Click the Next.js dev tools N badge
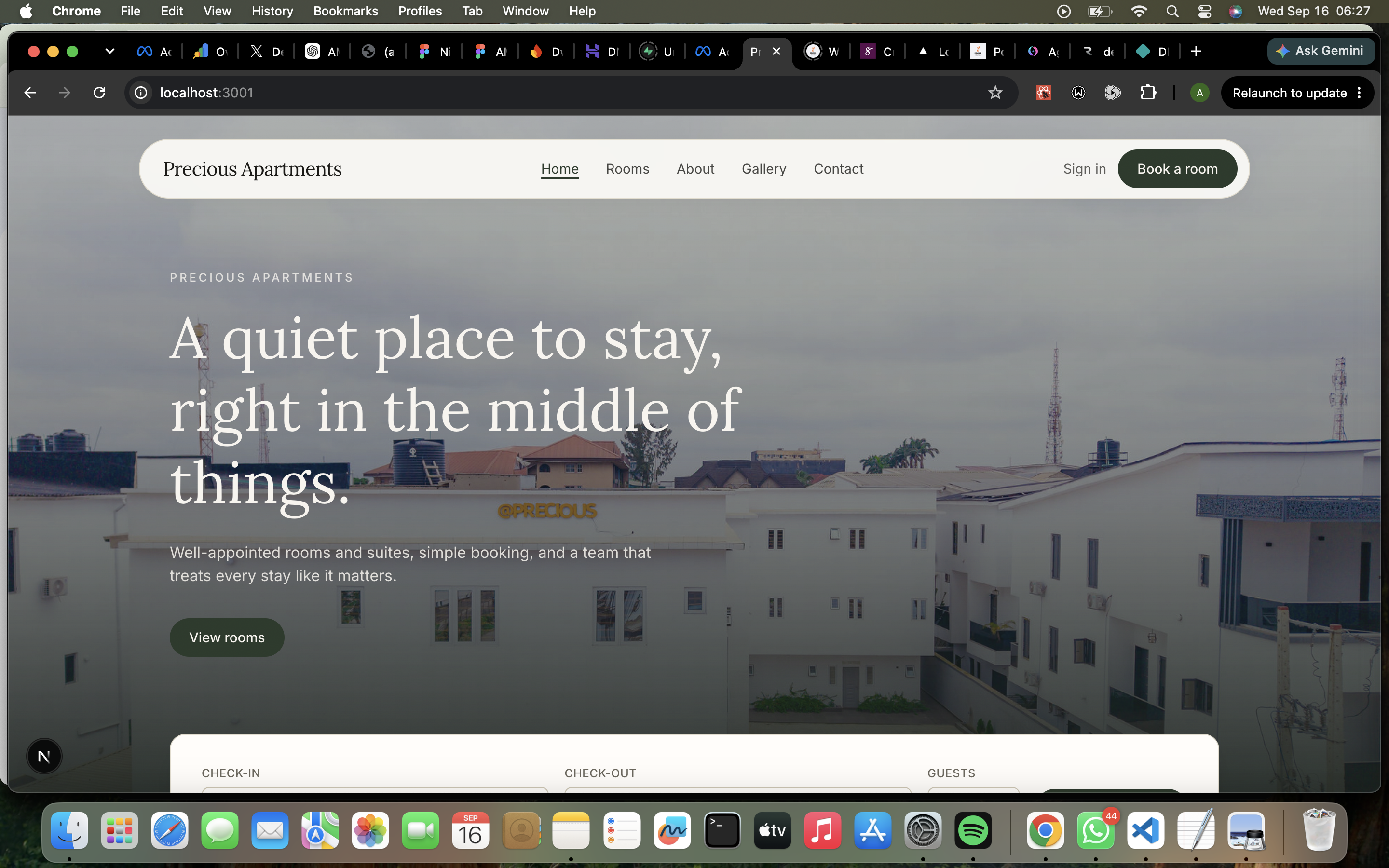Image resolution: width=1389 pixels, height=868 pixels. click(44, 756)
